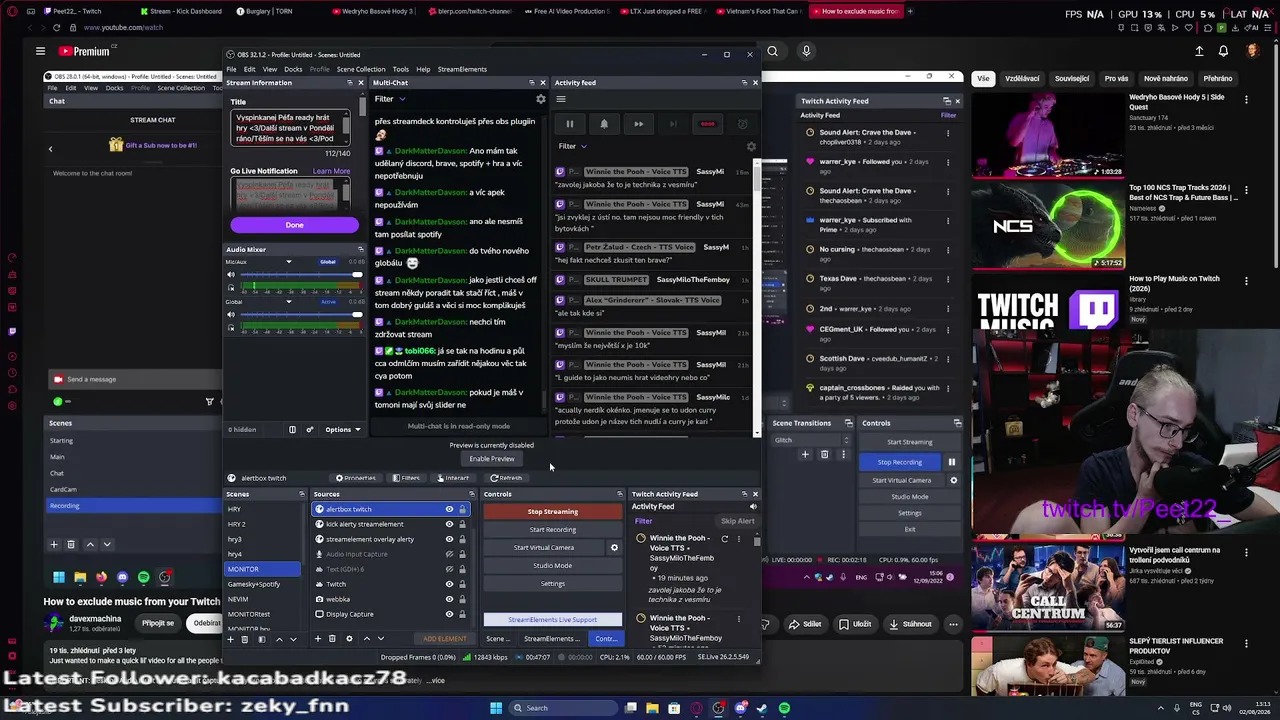Move the selected scene up
1280x720 pixels.
click(x=279, y=639)
